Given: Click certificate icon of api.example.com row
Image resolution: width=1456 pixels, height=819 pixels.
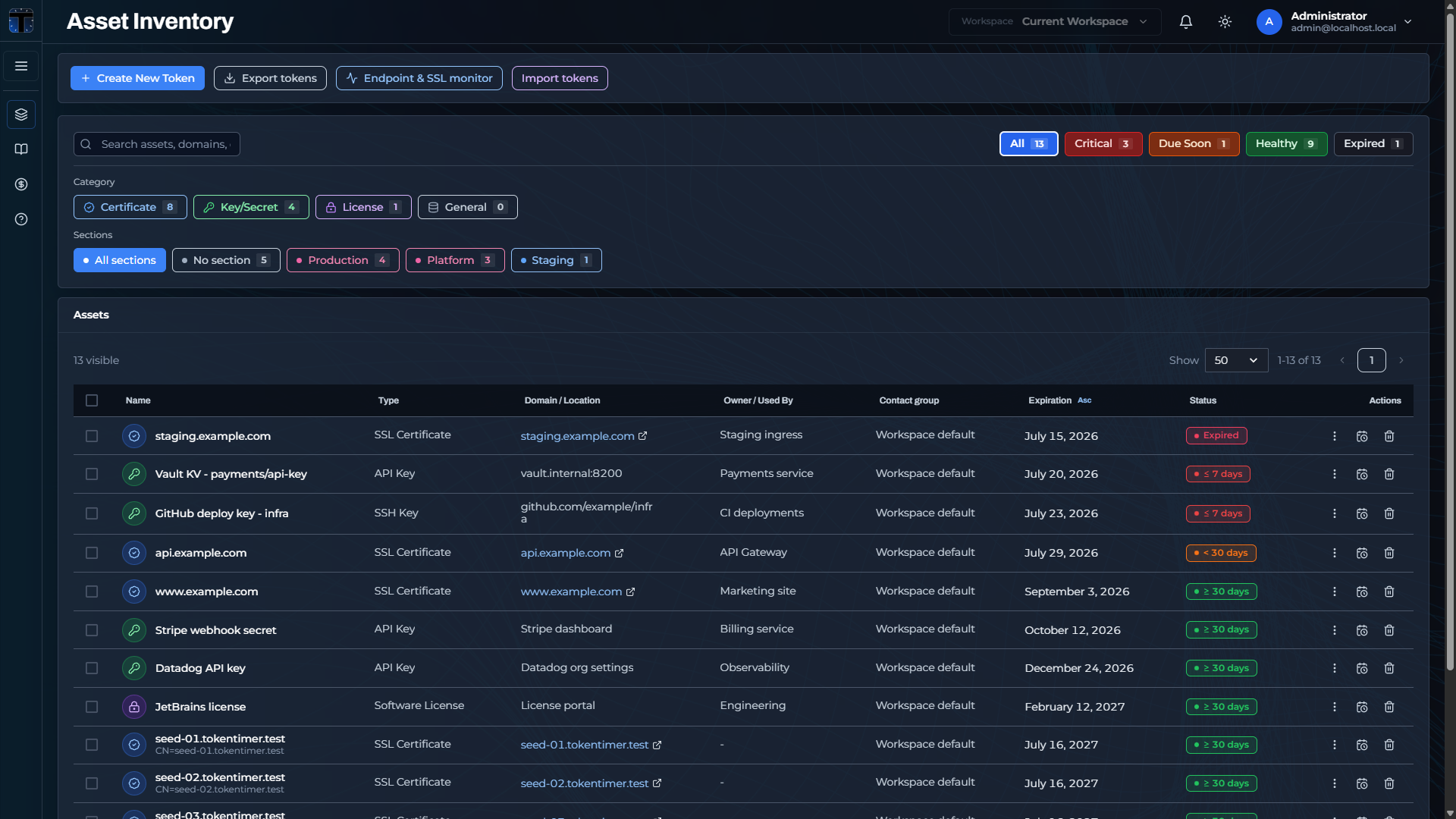Looking at the screenshot, I should click(x=134, y=553).
